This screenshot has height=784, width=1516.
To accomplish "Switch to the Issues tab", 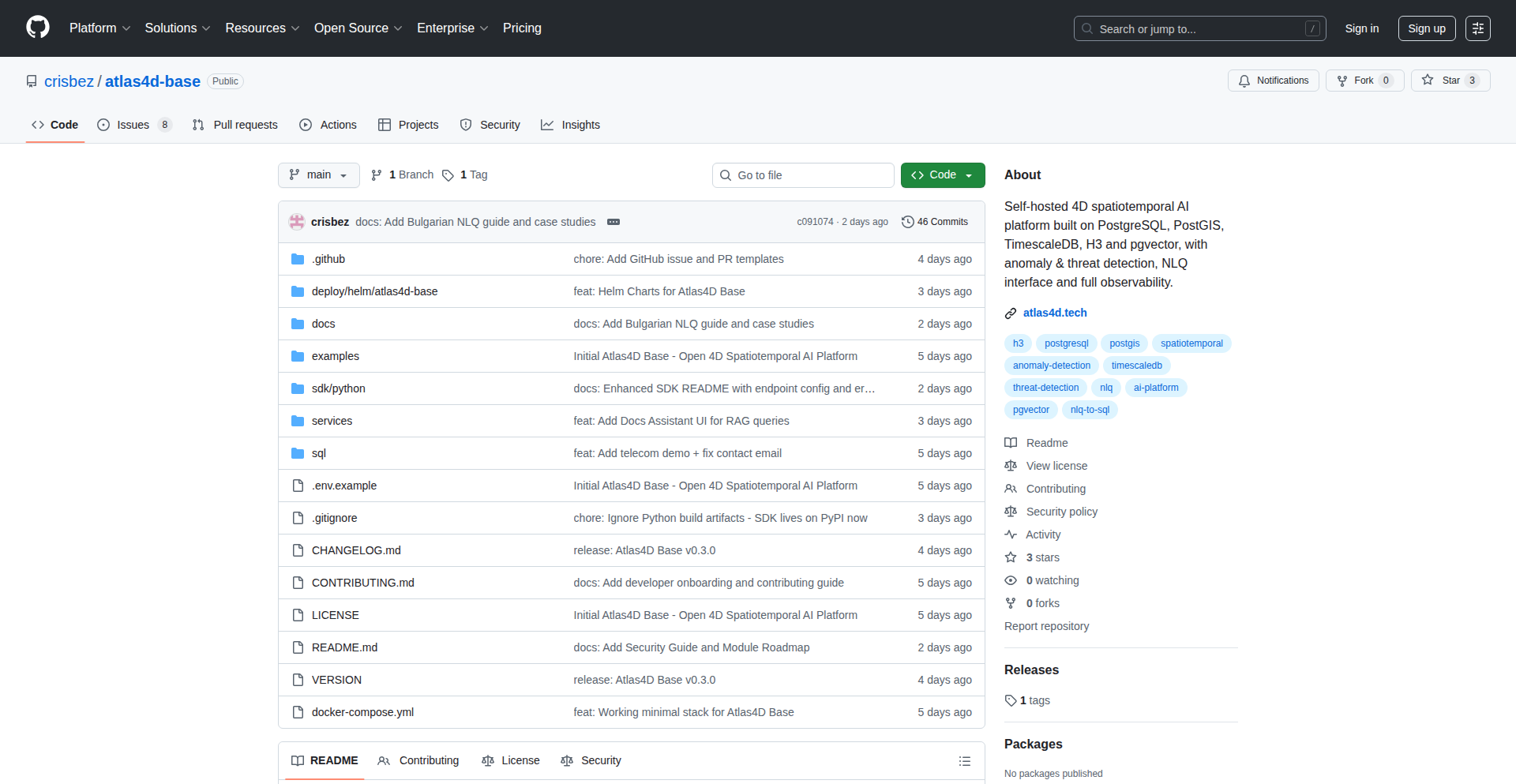I will pos(134,125).
